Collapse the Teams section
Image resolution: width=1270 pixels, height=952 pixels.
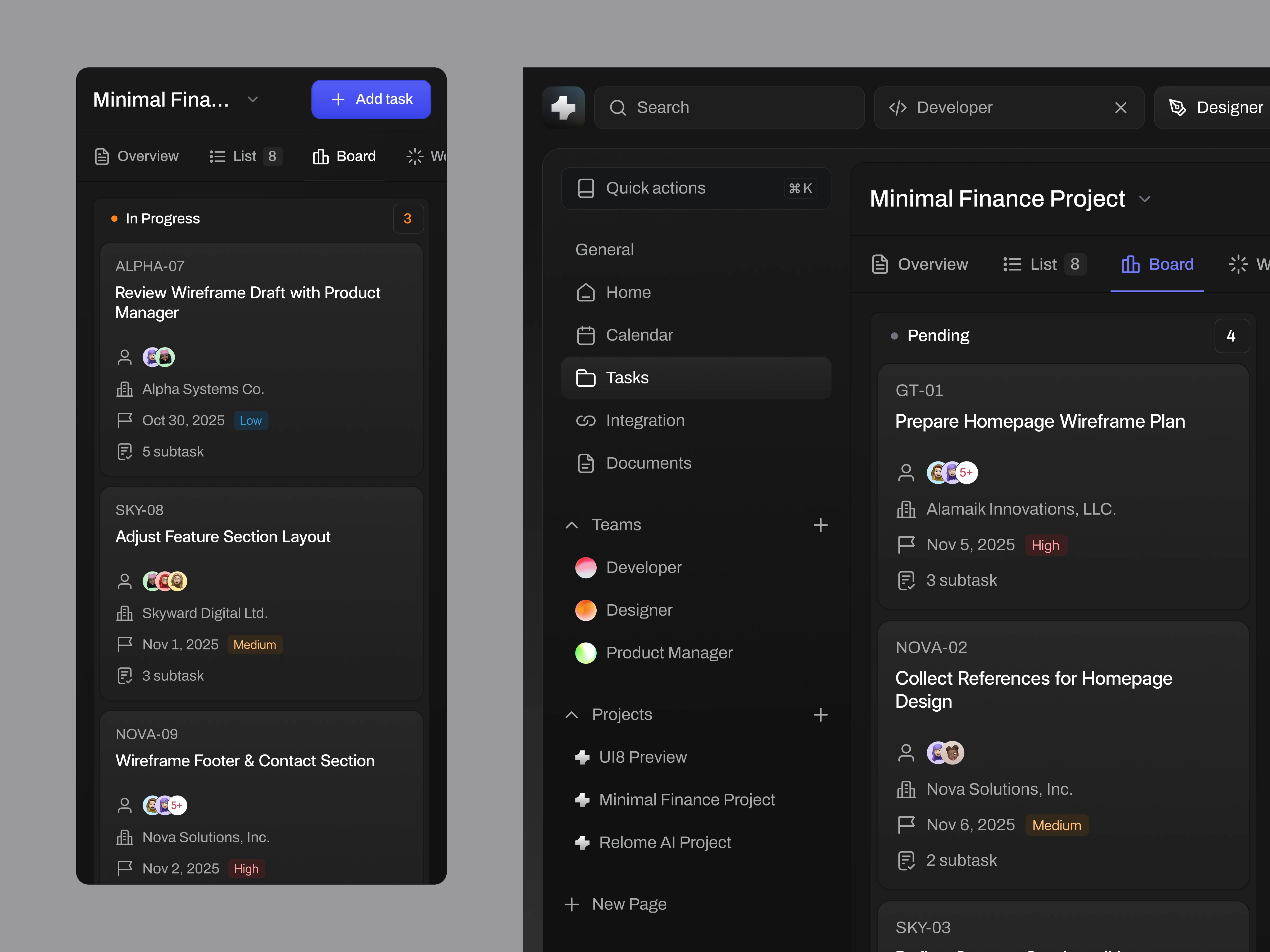pyautogui.click(x=571, y=525)
